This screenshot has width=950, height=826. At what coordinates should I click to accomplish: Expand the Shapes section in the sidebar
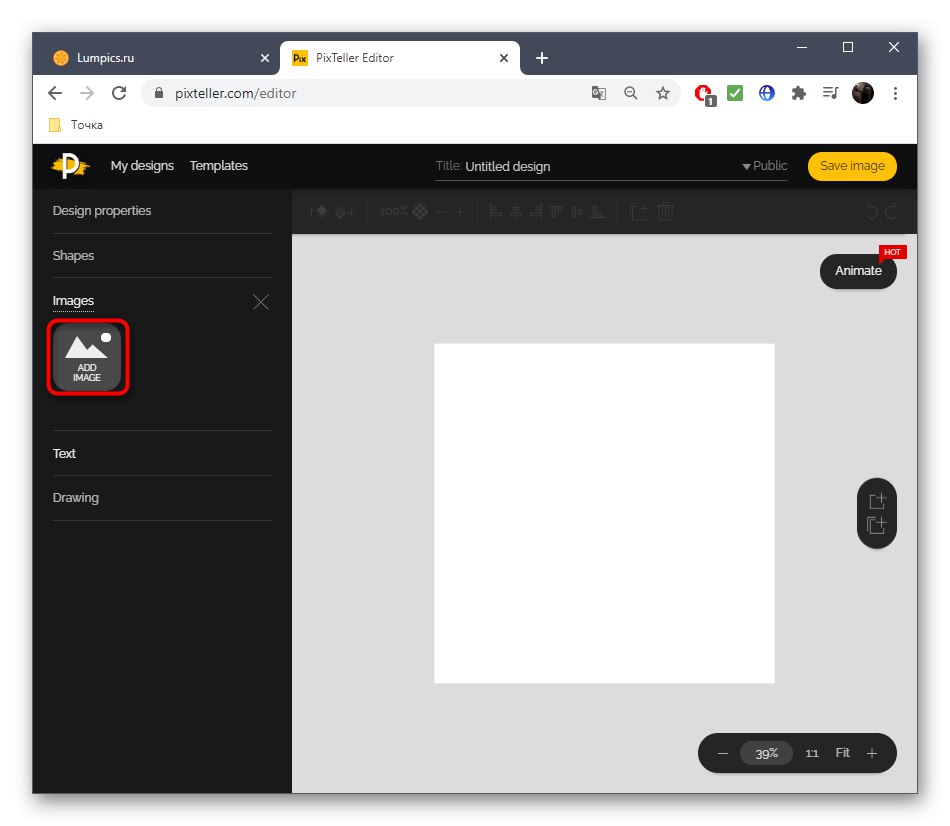(73, 256)
